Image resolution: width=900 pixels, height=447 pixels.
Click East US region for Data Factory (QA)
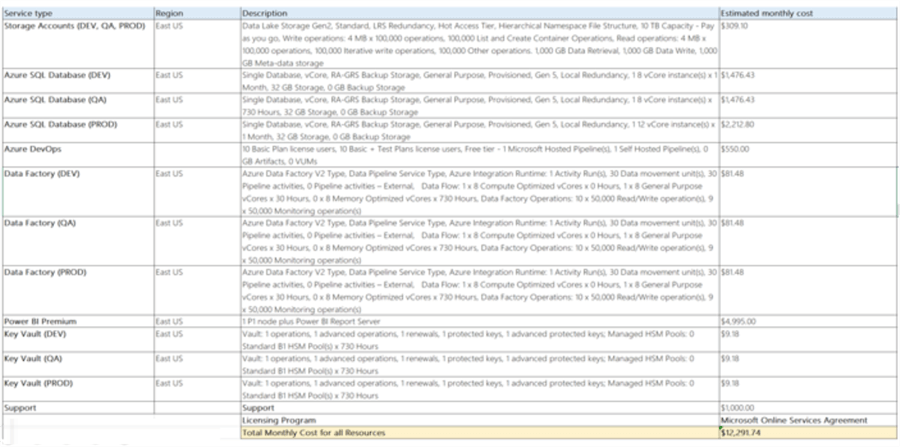click(x=197, y=241)
